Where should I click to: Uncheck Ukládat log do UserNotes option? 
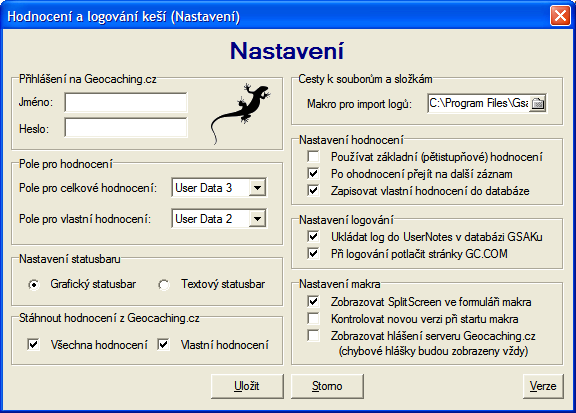[313, 236]
